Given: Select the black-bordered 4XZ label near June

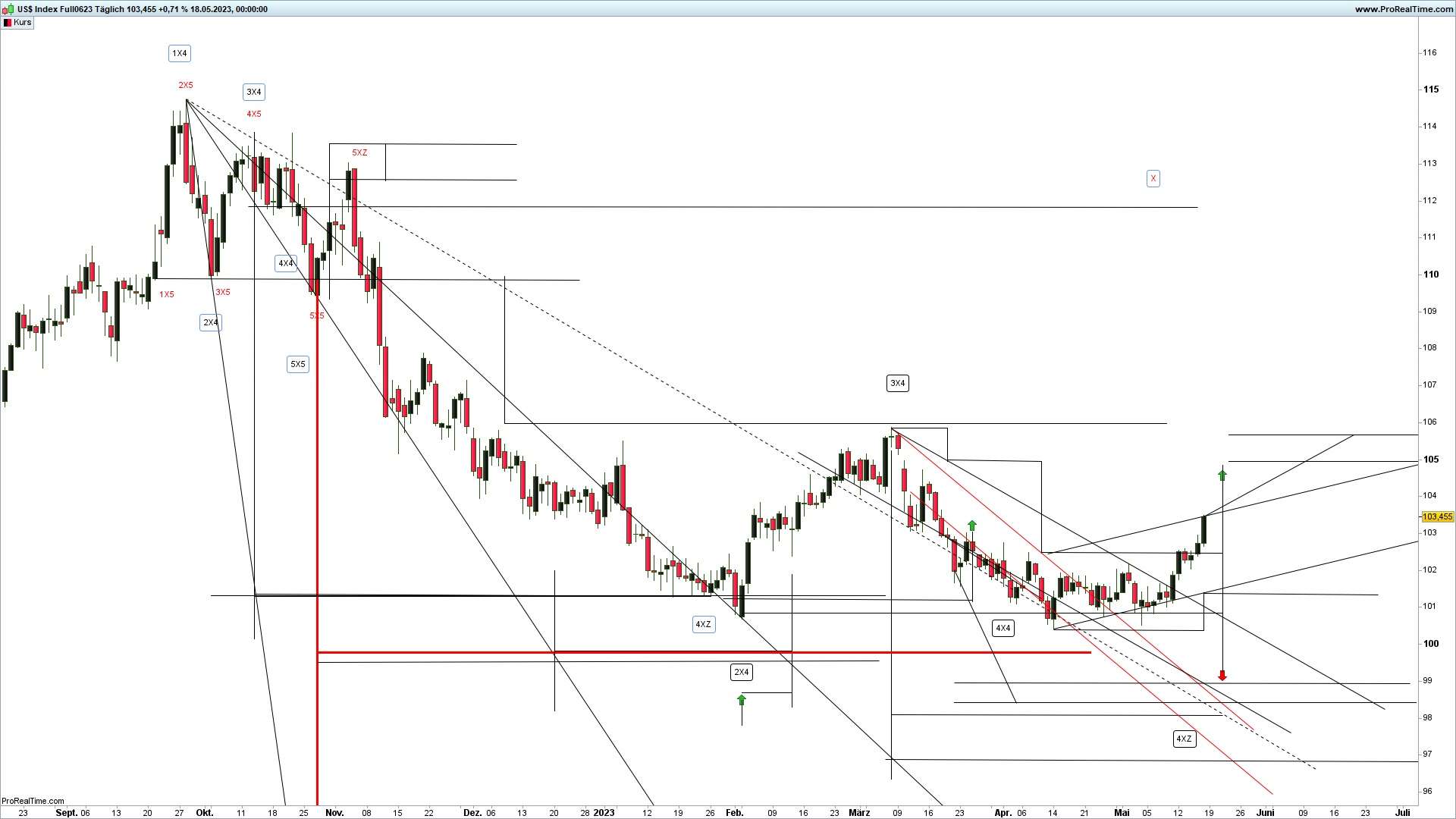Looking at the screenshot, I should tap(1185, 739).
